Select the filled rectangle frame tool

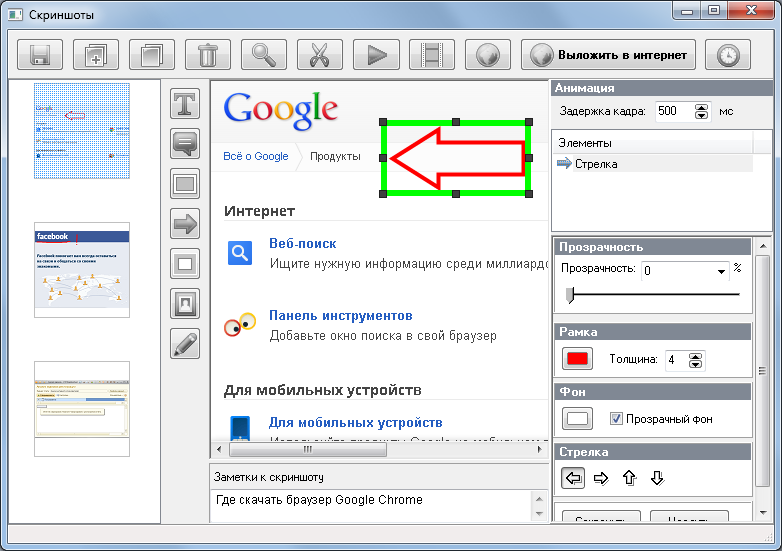pos(185,184)
